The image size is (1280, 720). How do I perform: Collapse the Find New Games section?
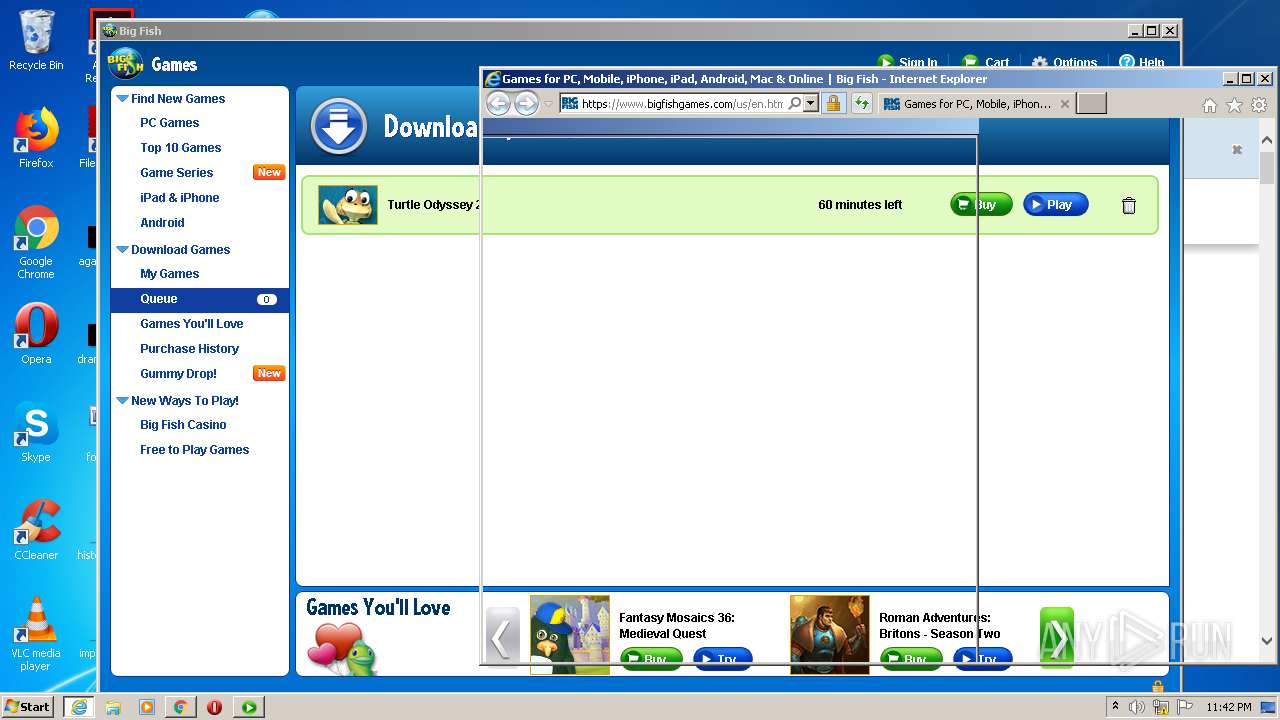point(122,99)
